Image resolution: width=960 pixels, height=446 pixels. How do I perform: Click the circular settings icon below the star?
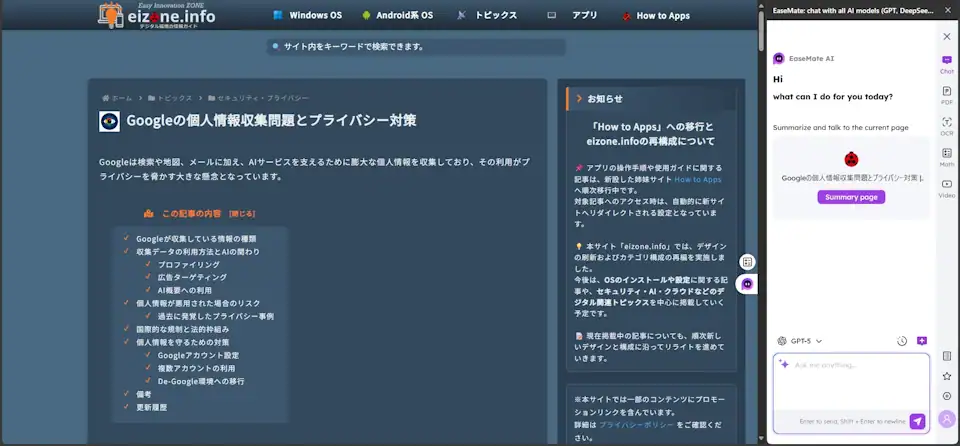[x=947, y=396]
